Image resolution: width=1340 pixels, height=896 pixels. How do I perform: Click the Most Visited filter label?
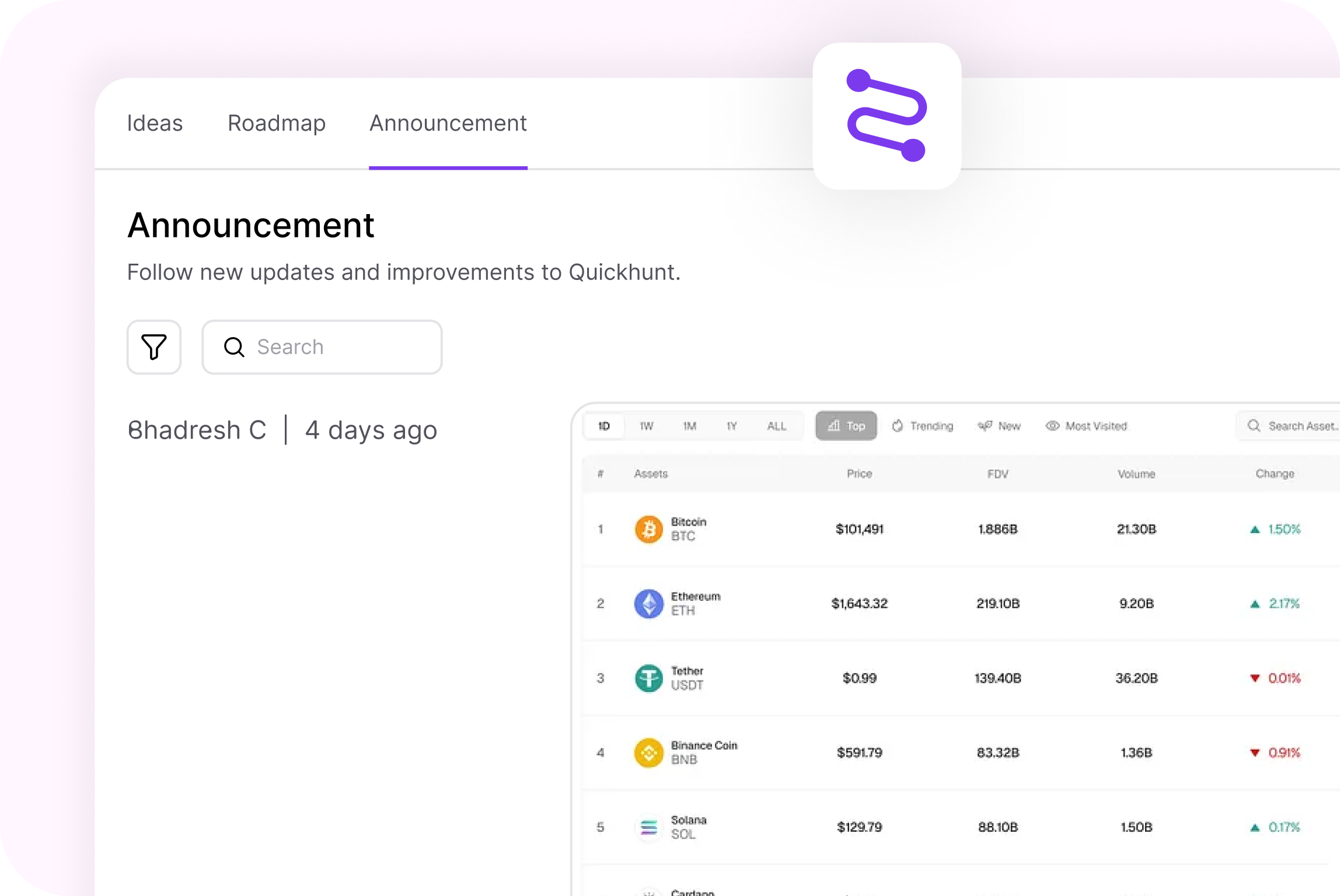[x=1096, y=426]
